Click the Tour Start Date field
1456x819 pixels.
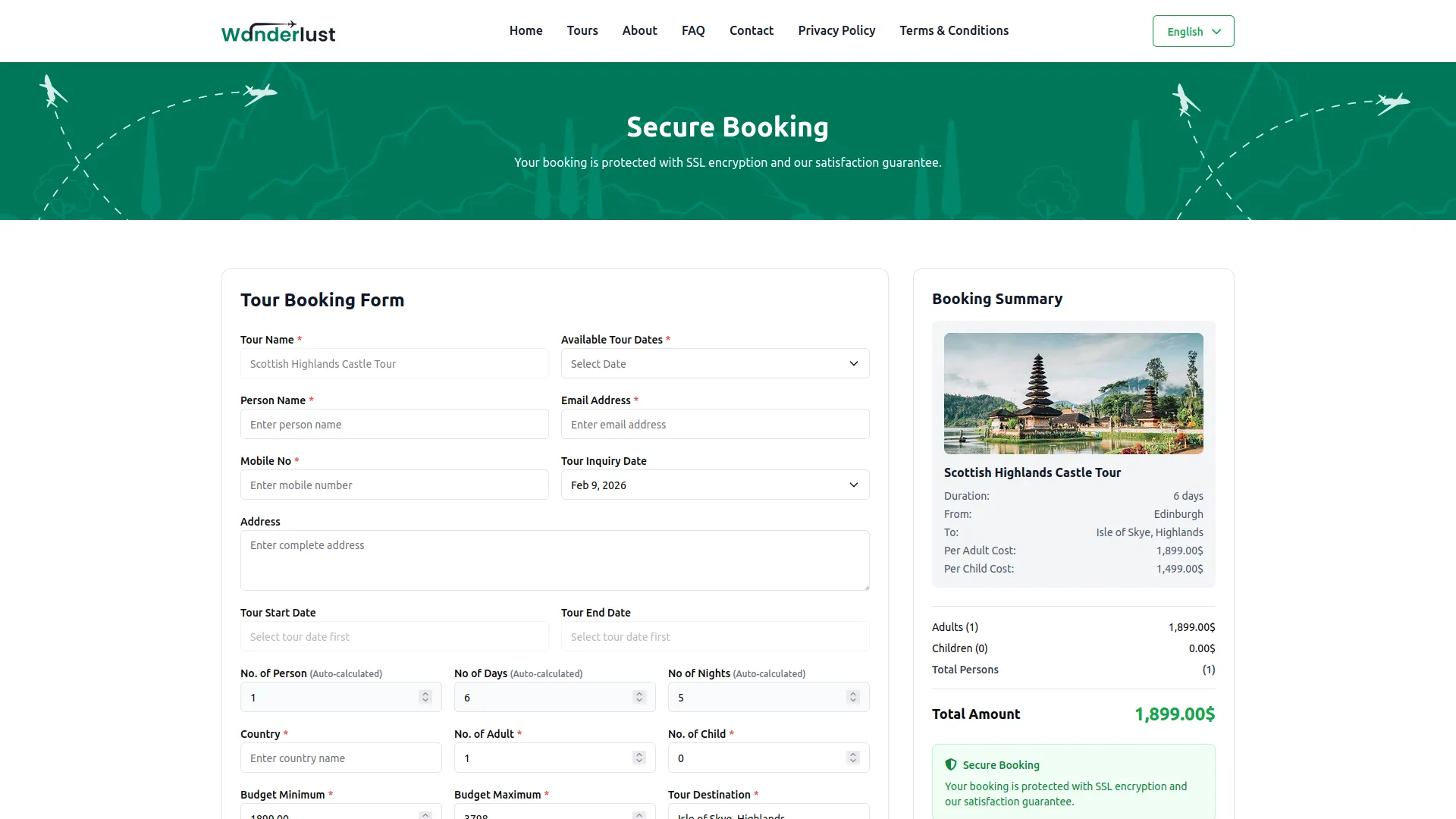(x=394, y=636)
